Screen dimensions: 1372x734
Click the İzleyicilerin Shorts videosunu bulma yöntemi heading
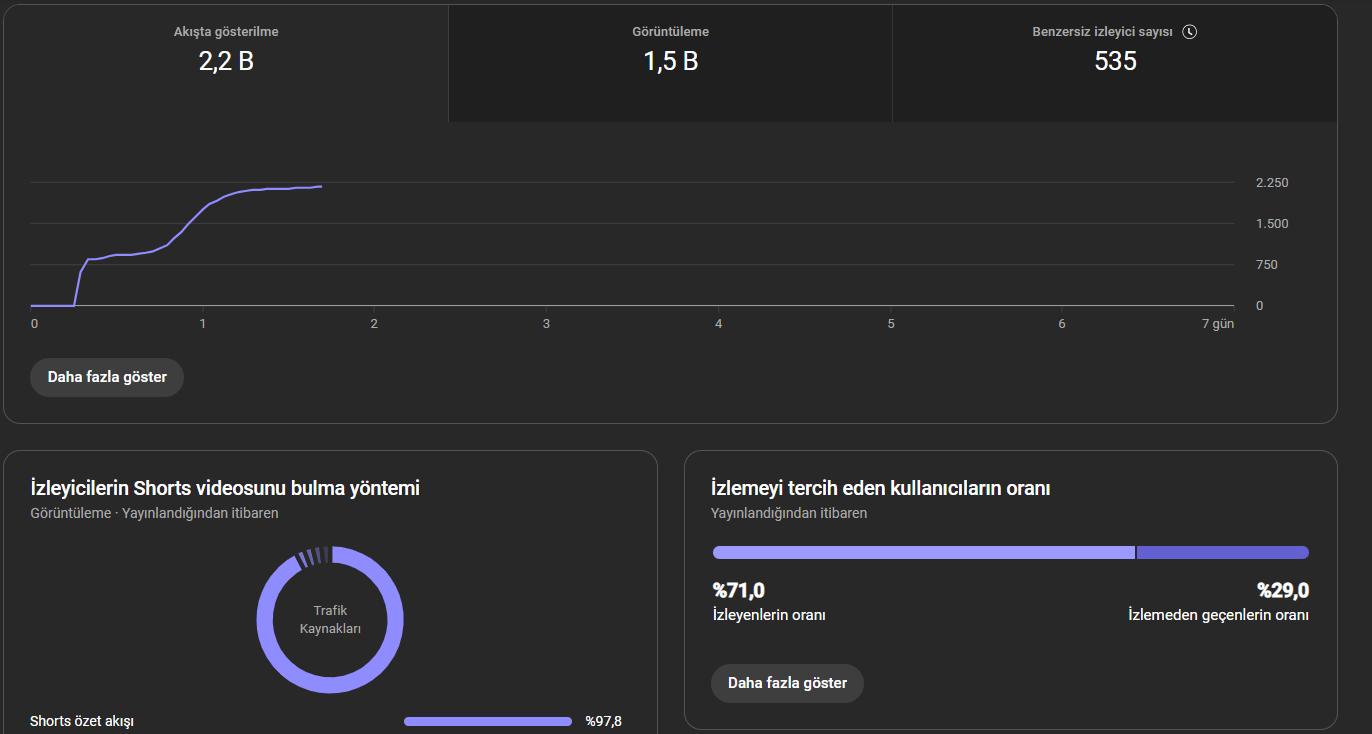225,488
